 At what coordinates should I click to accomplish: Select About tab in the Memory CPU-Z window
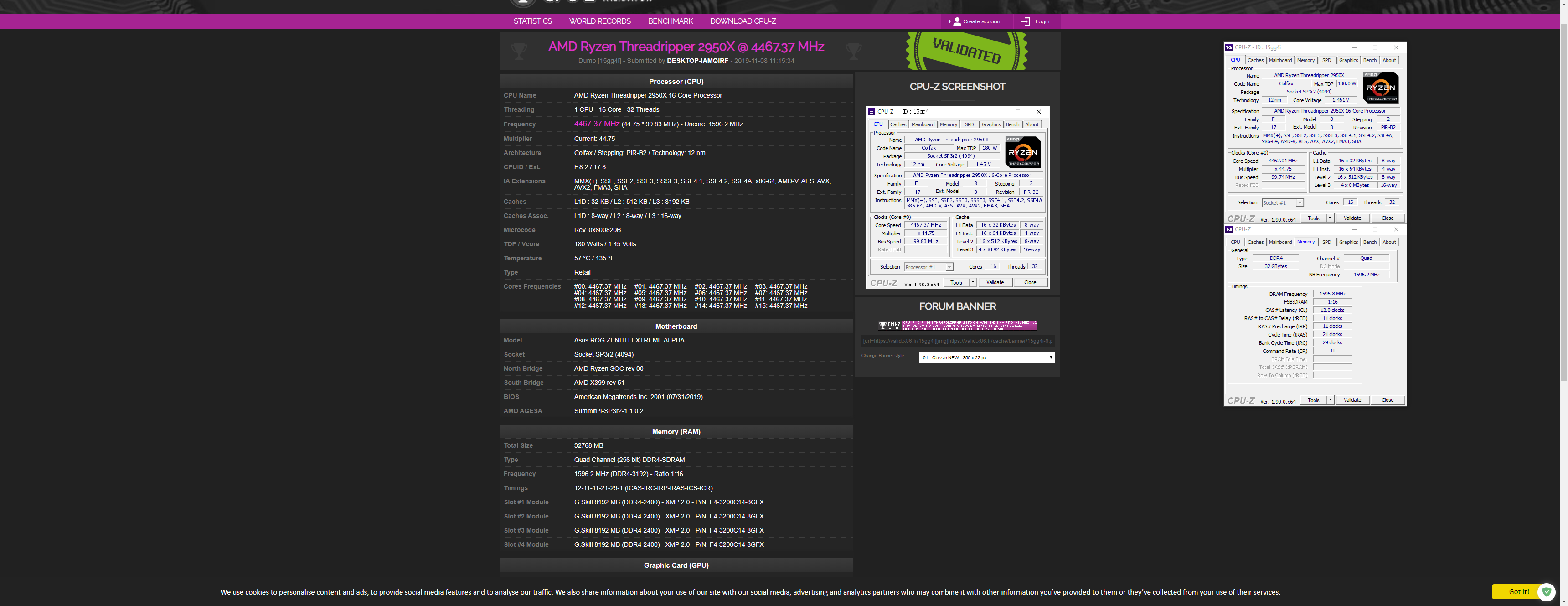(x=1389, y=243)
